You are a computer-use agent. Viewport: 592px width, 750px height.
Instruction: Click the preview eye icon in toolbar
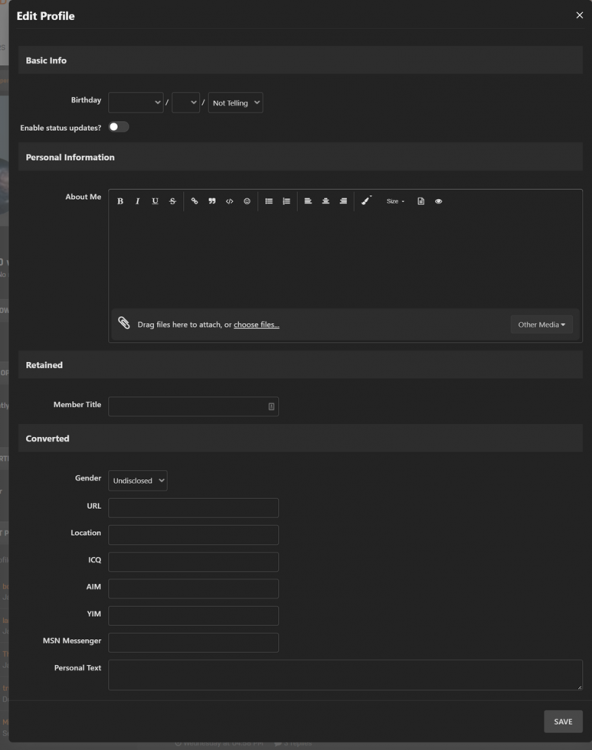[439, 201]
